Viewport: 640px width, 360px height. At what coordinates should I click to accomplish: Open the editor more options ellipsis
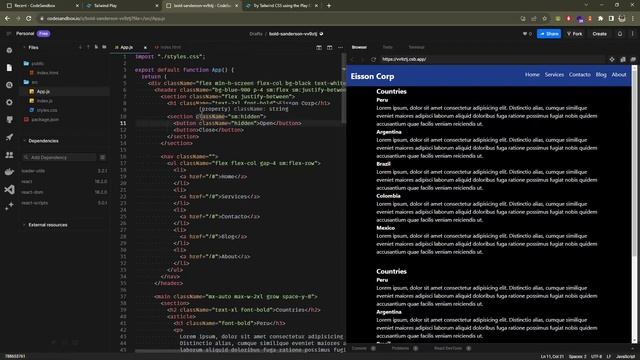[x=340, y=47]
